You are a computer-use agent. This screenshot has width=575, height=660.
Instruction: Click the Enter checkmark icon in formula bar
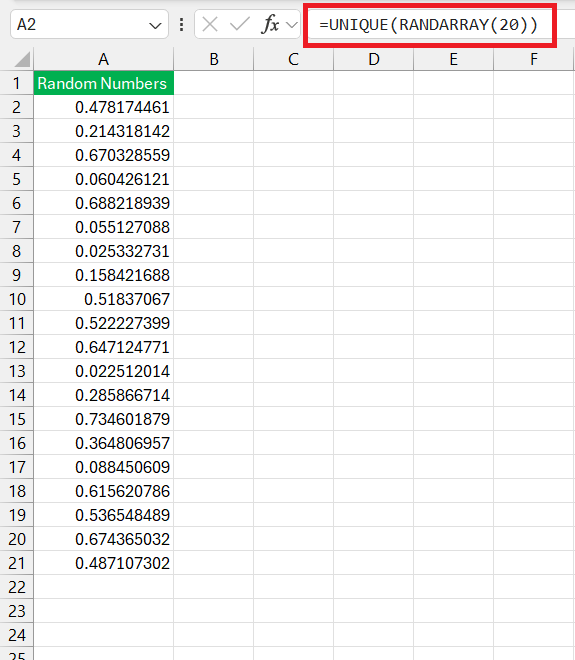pyautogui.click(x=240, y=24)
